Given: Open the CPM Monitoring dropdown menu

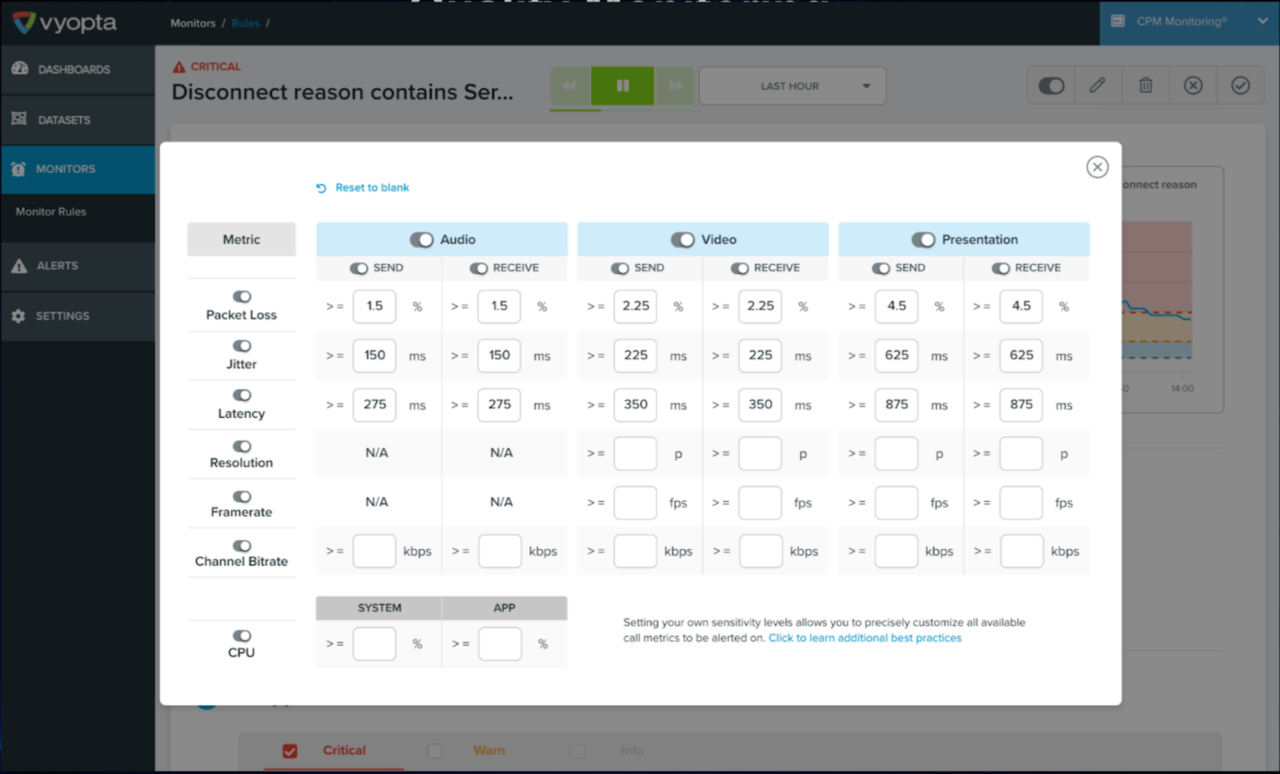Looking at the screenshot, I should click(1188, 22).
